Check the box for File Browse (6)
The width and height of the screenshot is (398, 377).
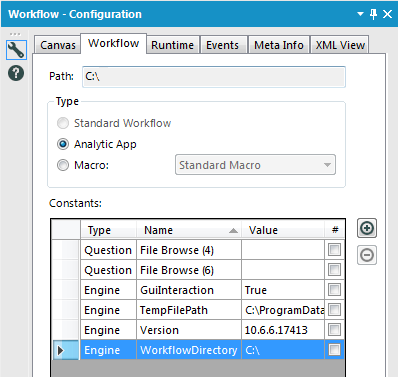point(334,270)
